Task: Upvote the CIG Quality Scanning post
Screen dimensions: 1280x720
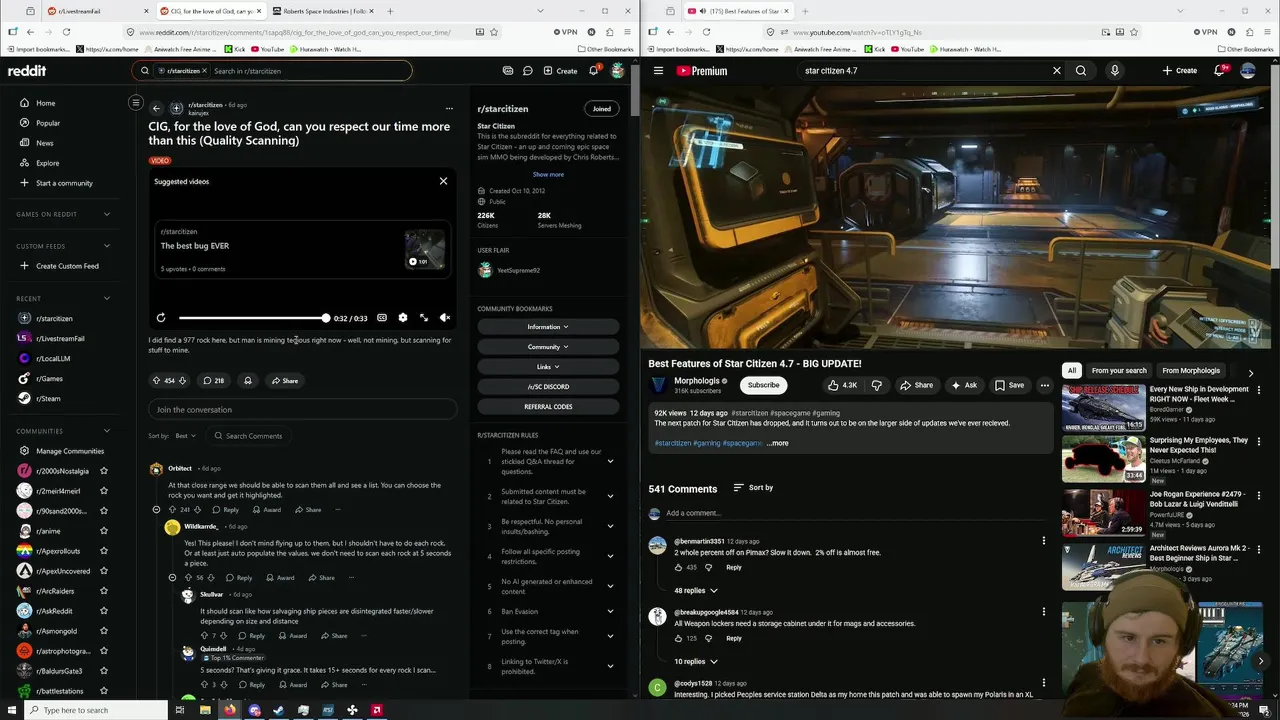Action: click(156, 381)
